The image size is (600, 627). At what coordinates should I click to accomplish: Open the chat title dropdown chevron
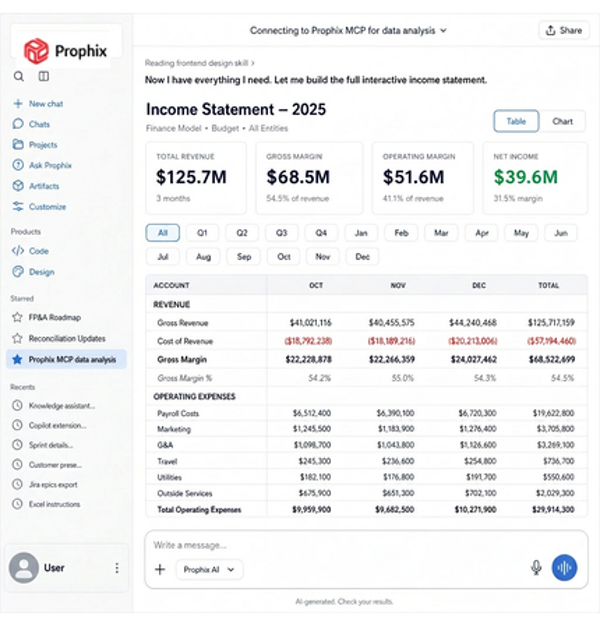coord(443,30)
